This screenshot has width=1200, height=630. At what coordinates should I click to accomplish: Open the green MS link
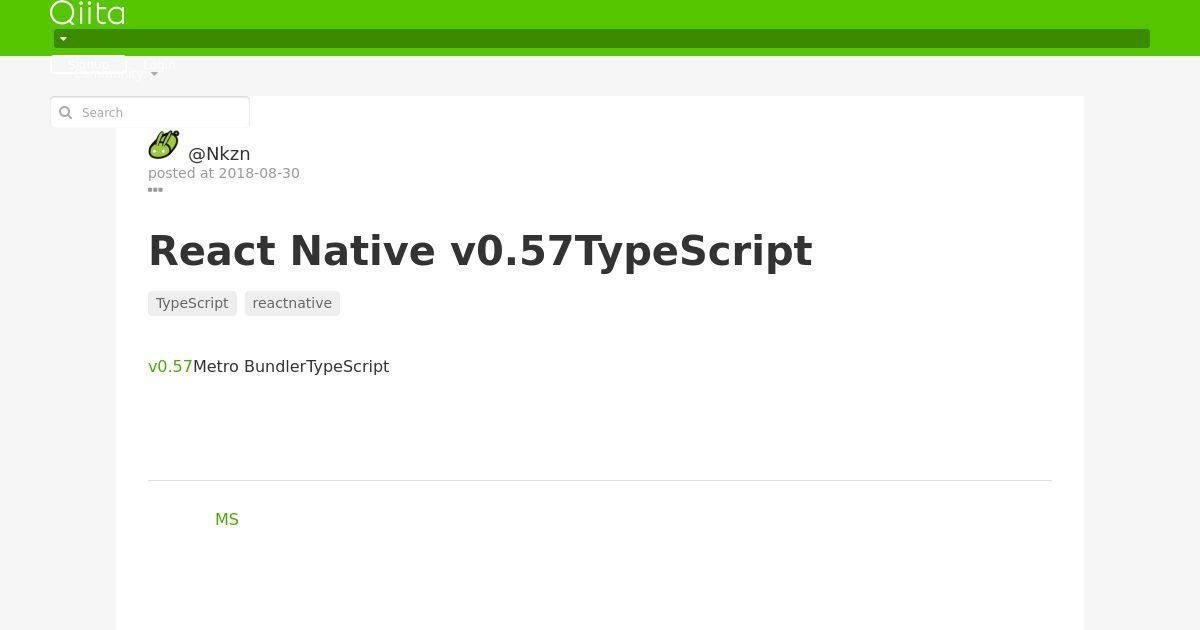tap(227, 519)
